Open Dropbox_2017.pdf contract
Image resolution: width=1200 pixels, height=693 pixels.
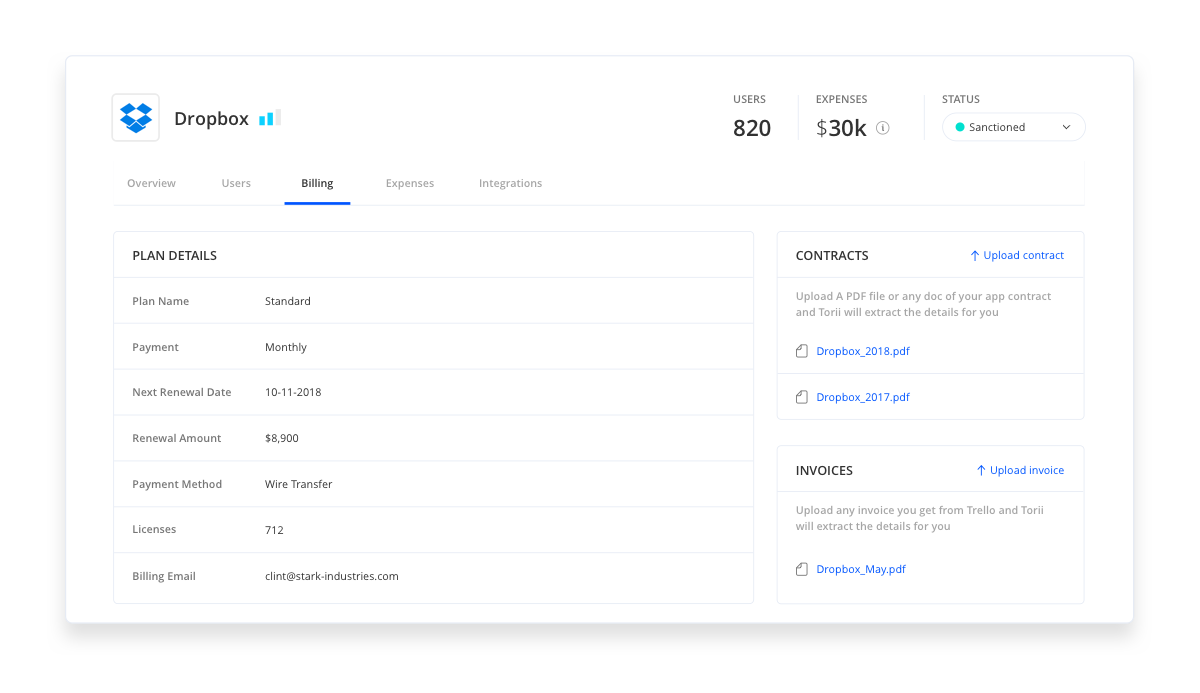tap(863, 397)
